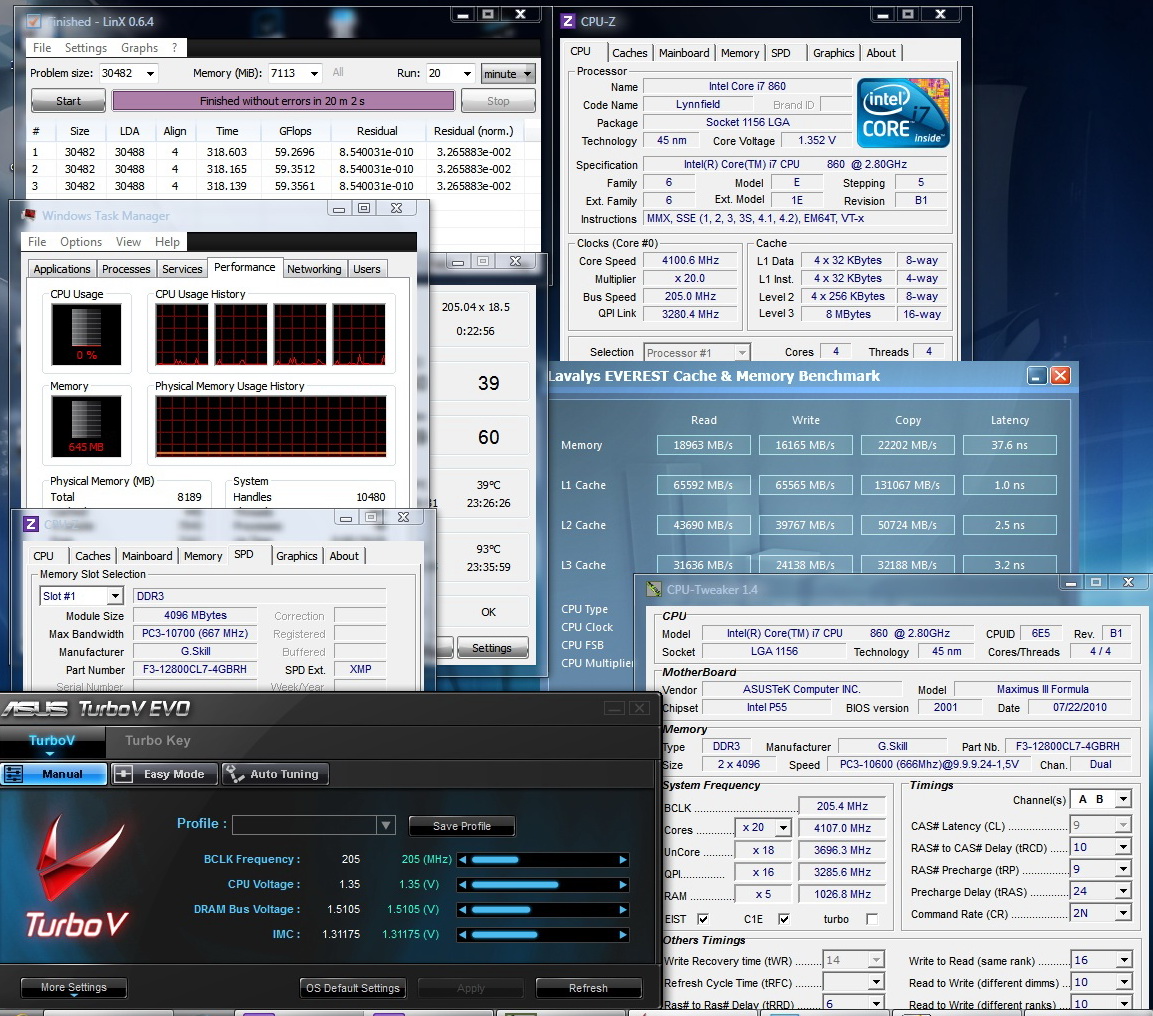Click the left arrow to decrease IMC voltage
This screenshot has height=1016, width=1153.
pyautogui.click(x=463, y=934)
